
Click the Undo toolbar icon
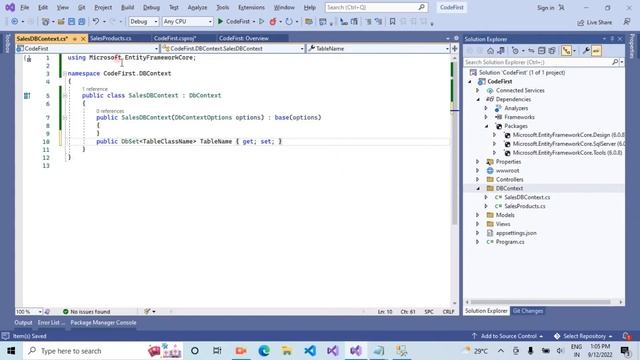(x=96, y=22)
